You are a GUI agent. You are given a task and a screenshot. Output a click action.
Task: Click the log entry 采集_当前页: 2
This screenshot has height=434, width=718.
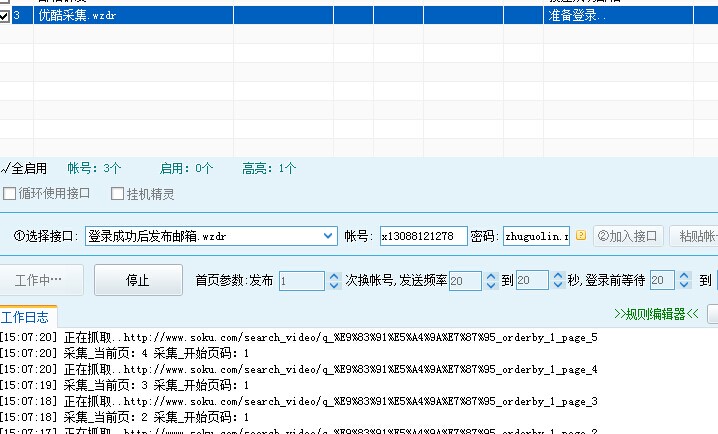(125, 418)
